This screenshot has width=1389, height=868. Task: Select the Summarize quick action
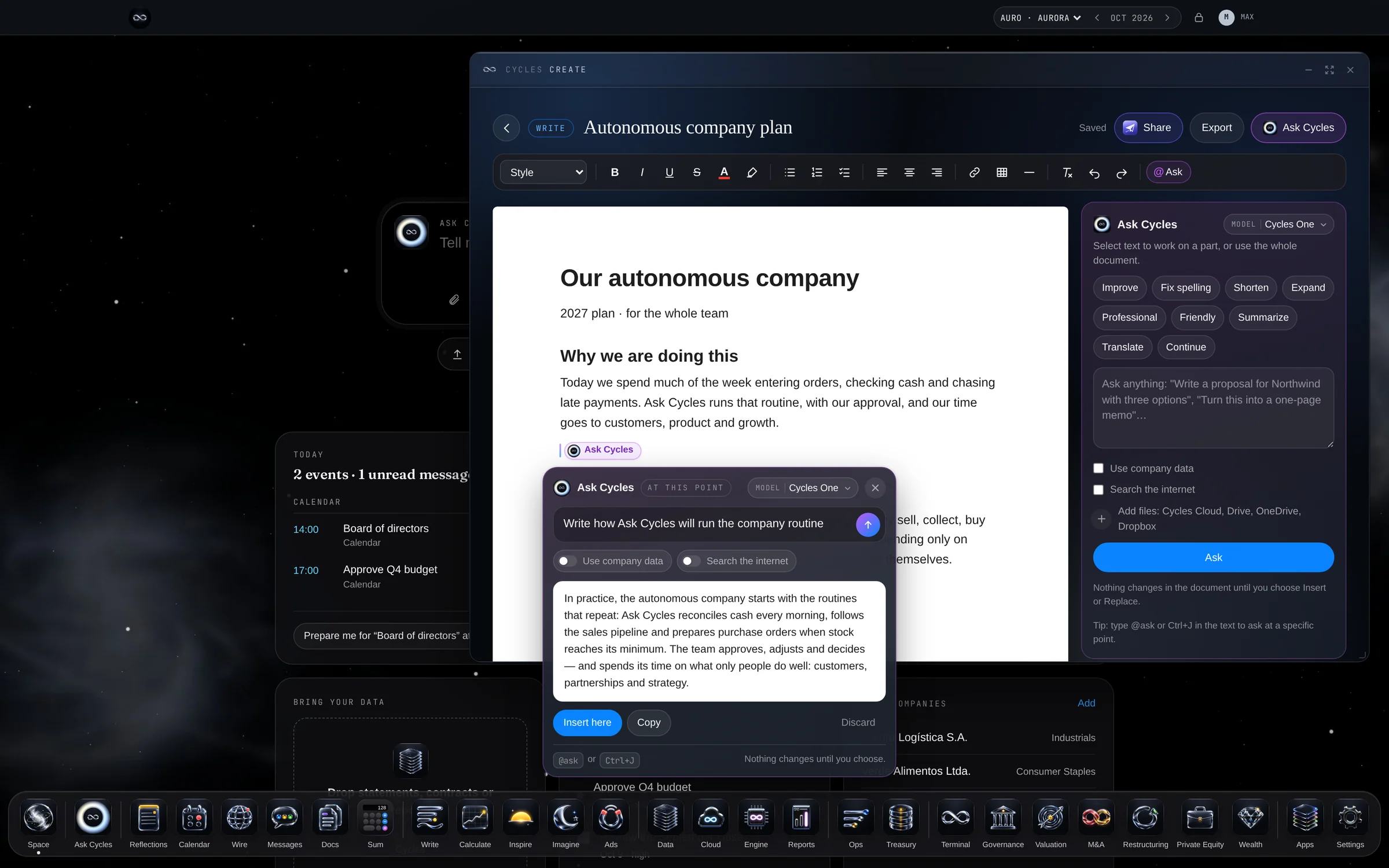coord(1263,317)
